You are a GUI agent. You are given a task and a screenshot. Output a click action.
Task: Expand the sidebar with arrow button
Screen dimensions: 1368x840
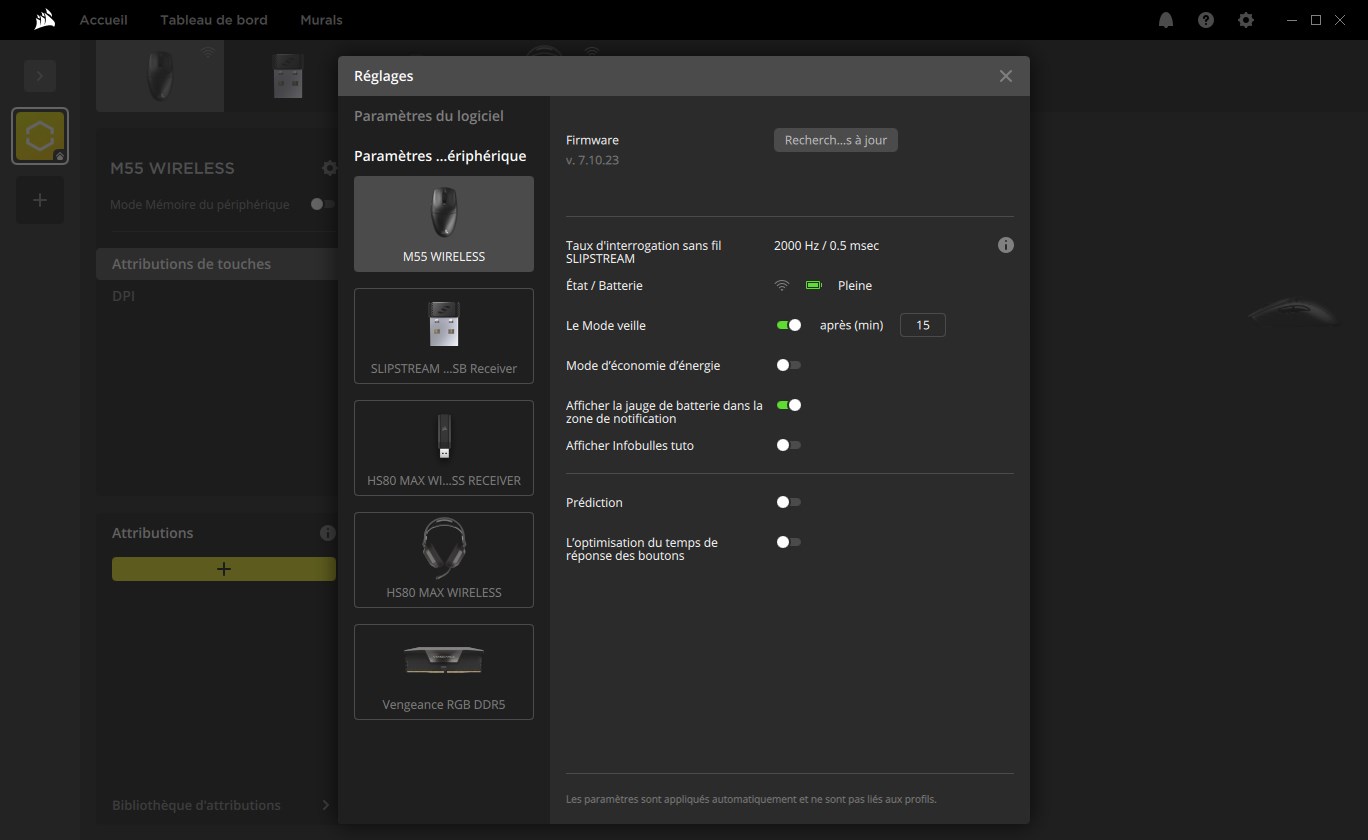pos(40,76)
